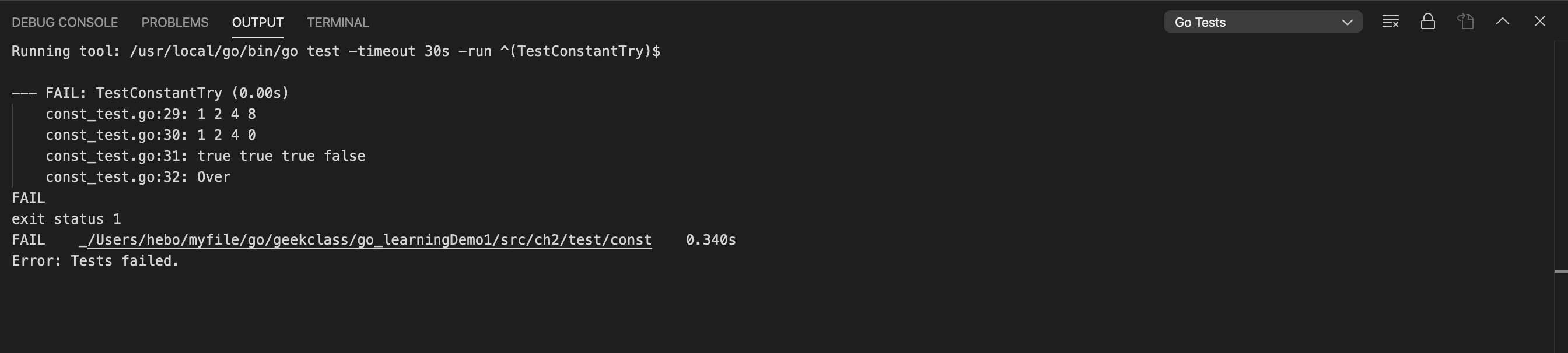Viewport: 1568px width, 353px height.
Task: Open the failing package path link
Action: pos(365,240)
